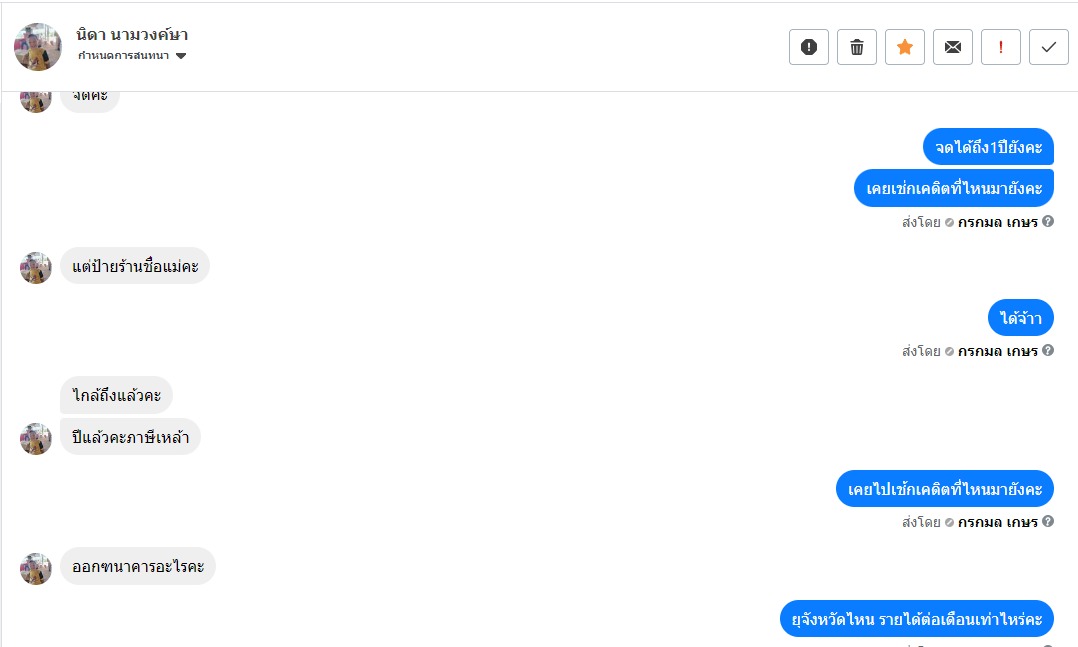Select the message bubble จดได้ถึง1ปียังคะ

pos(988,147)
